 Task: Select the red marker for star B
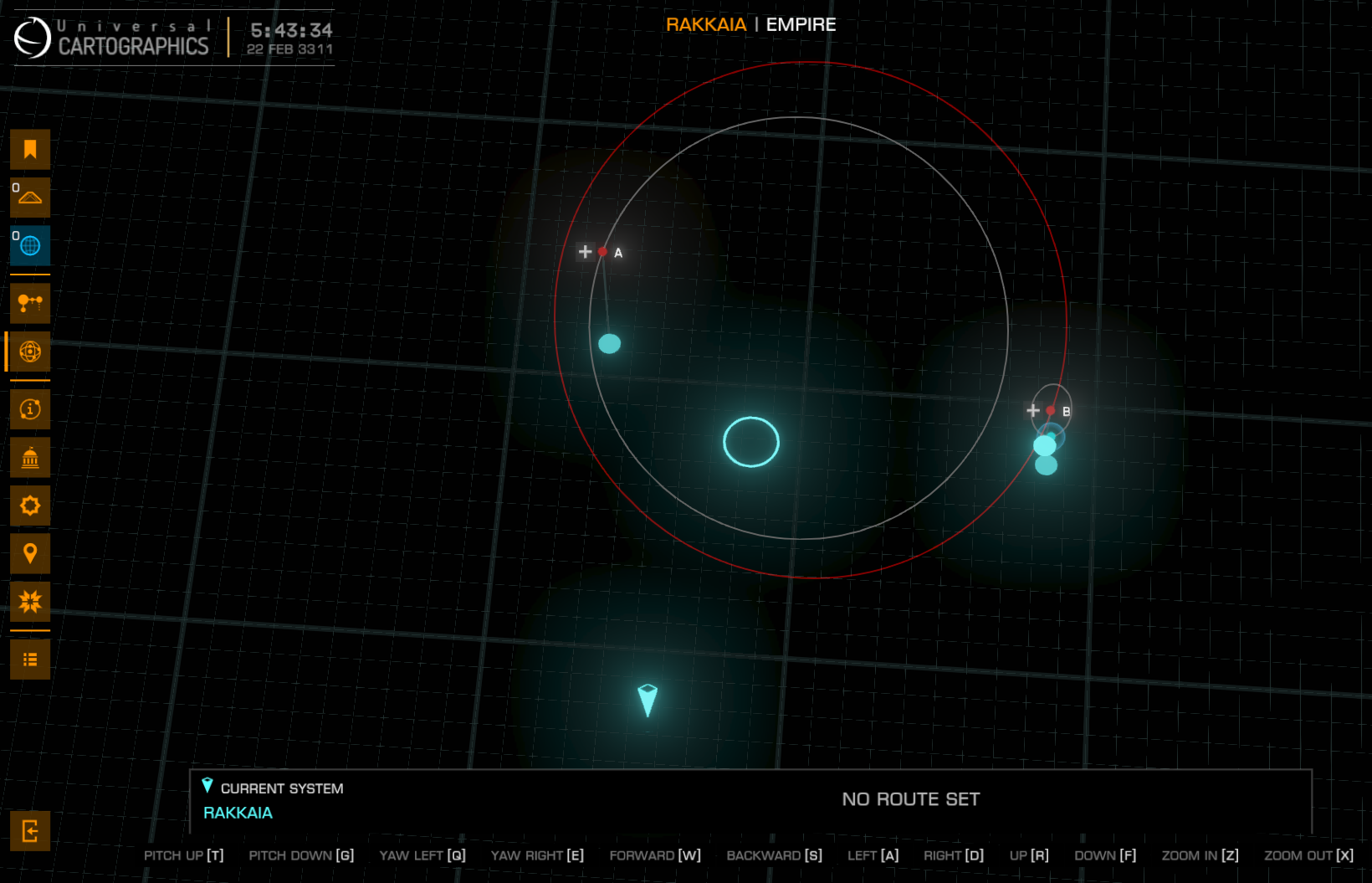pyautogui.click(x=1051, y=410)
